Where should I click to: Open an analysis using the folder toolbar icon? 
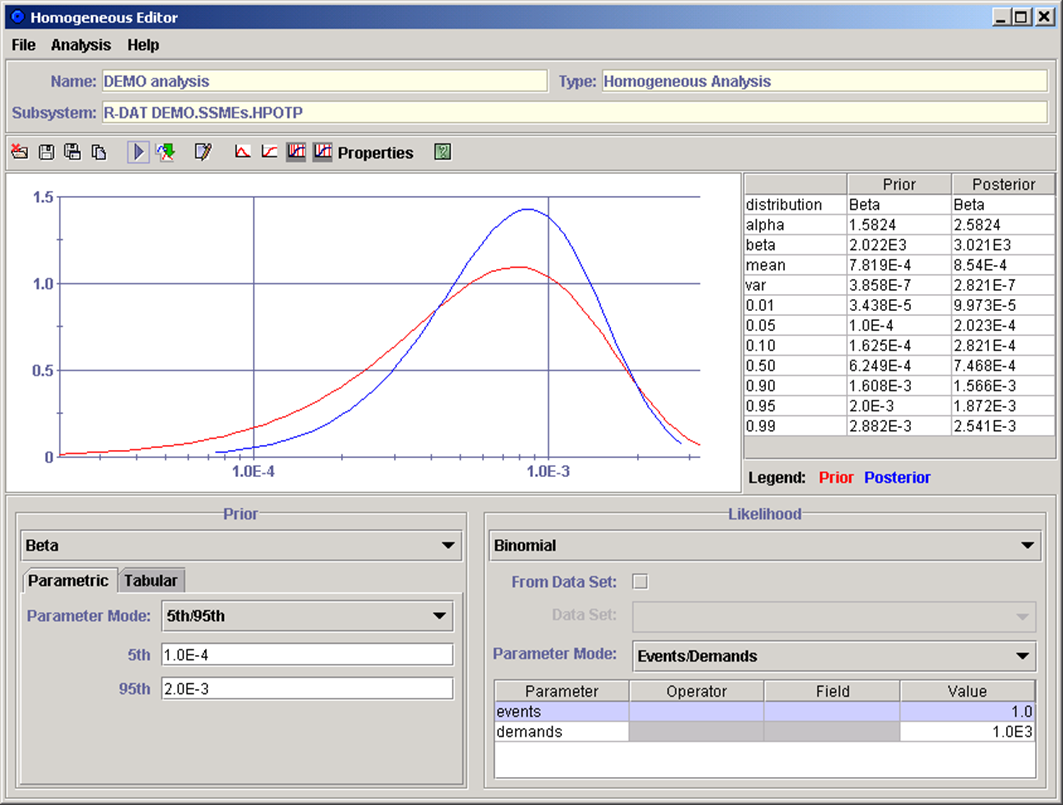click(x=21, y=152)
